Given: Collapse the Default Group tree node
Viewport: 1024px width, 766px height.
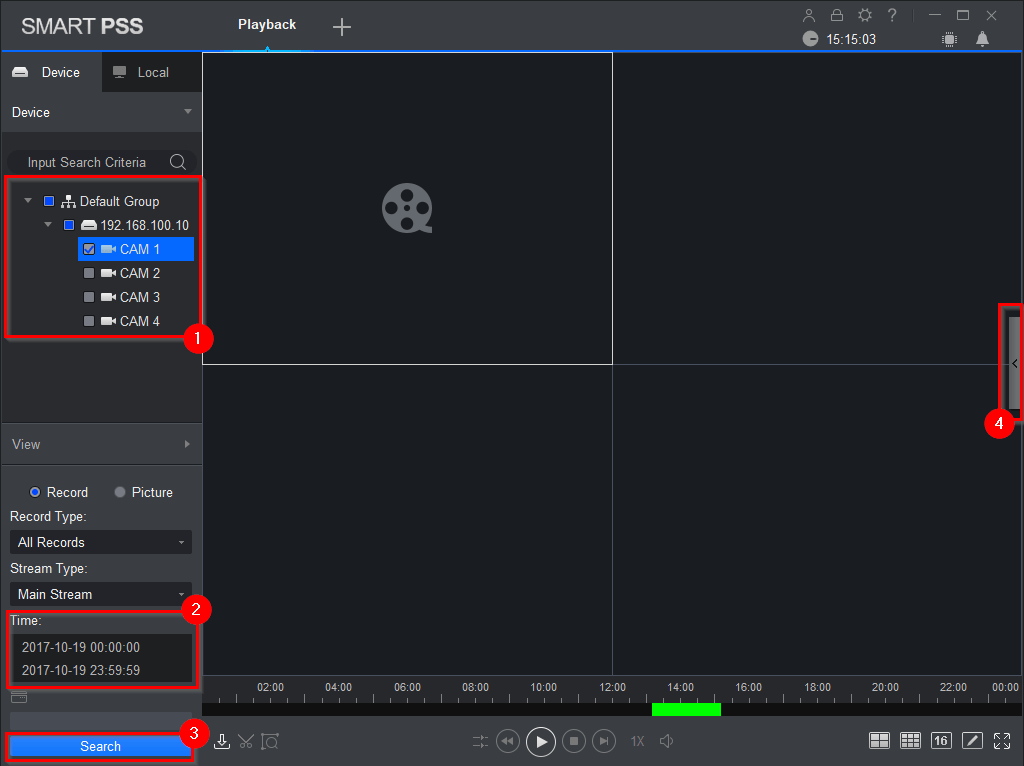Looking at the screenshot, I should (28, 201).
